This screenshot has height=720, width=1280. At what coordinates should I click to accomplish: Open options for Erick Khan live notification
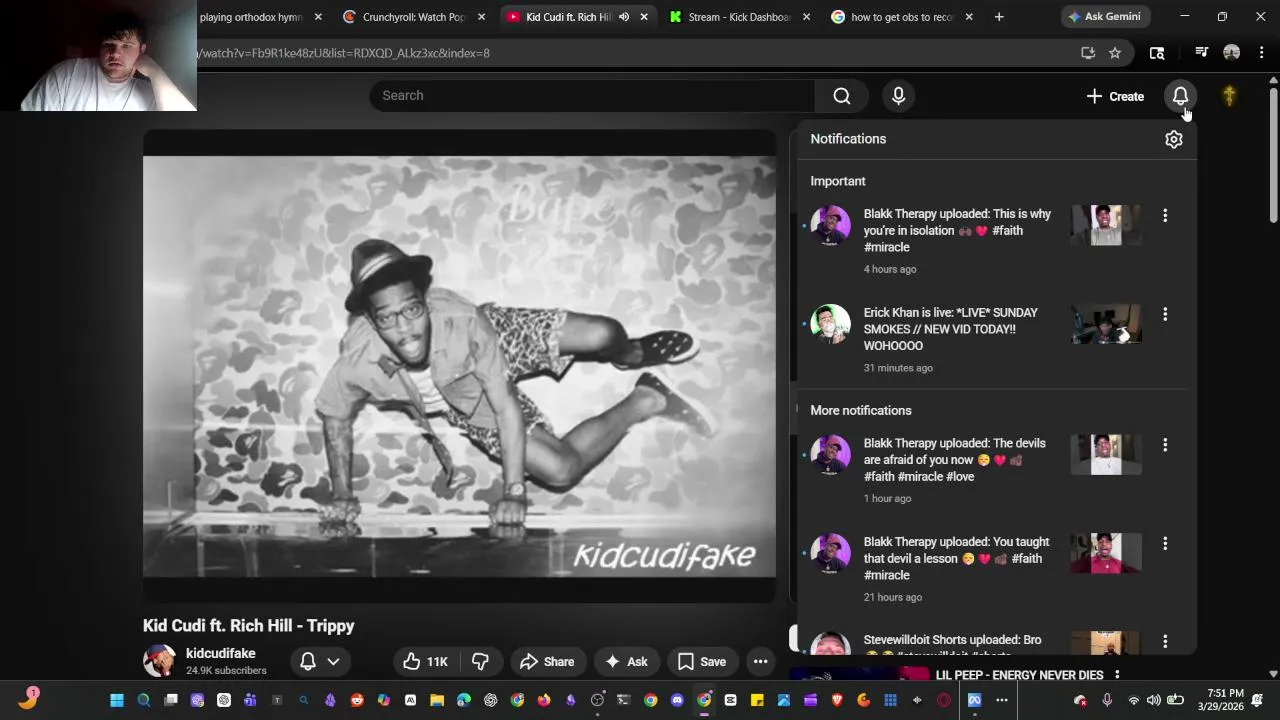1165,314
